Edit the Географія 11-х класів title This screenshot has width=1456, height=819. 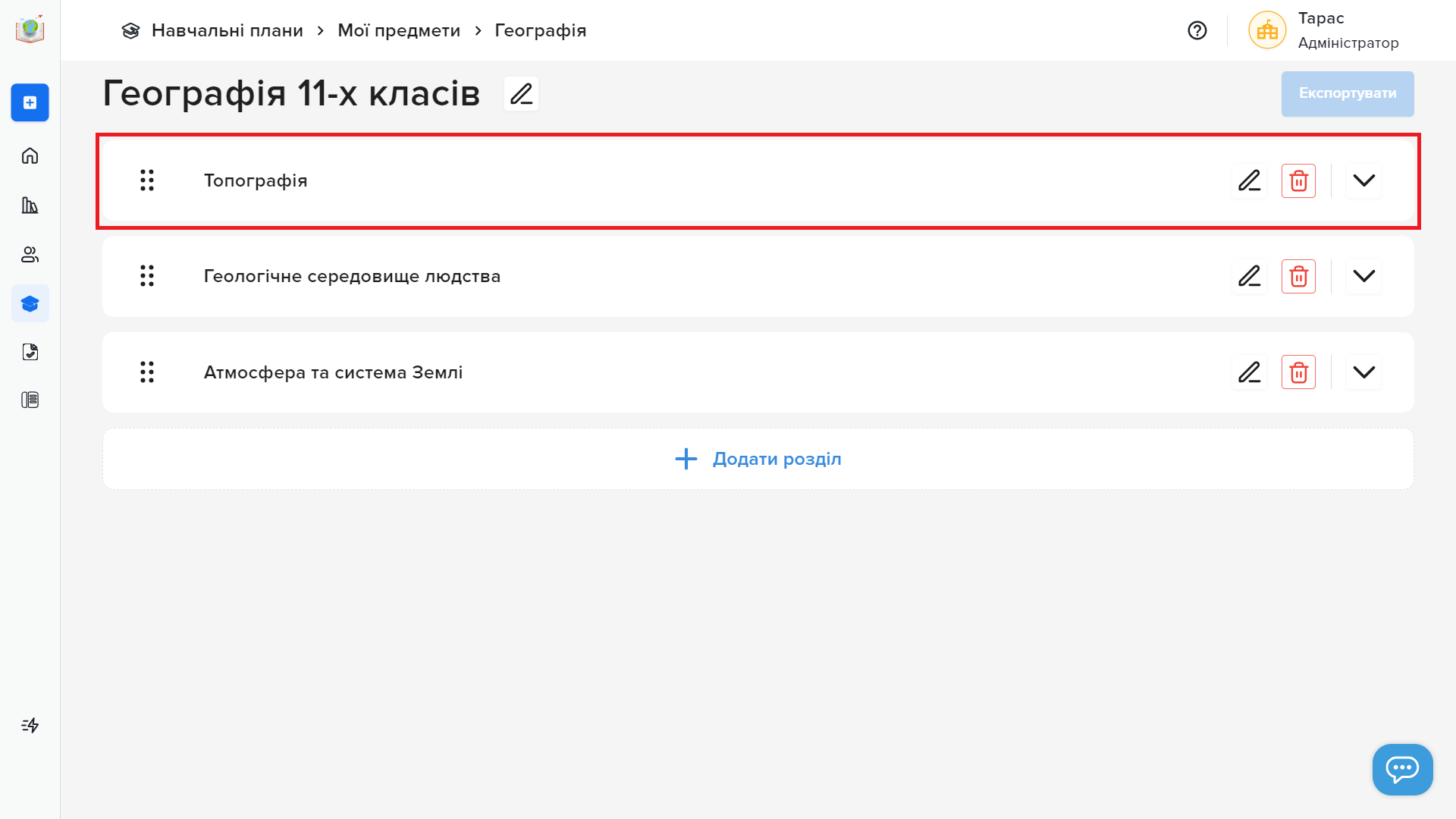coord(521,94)
